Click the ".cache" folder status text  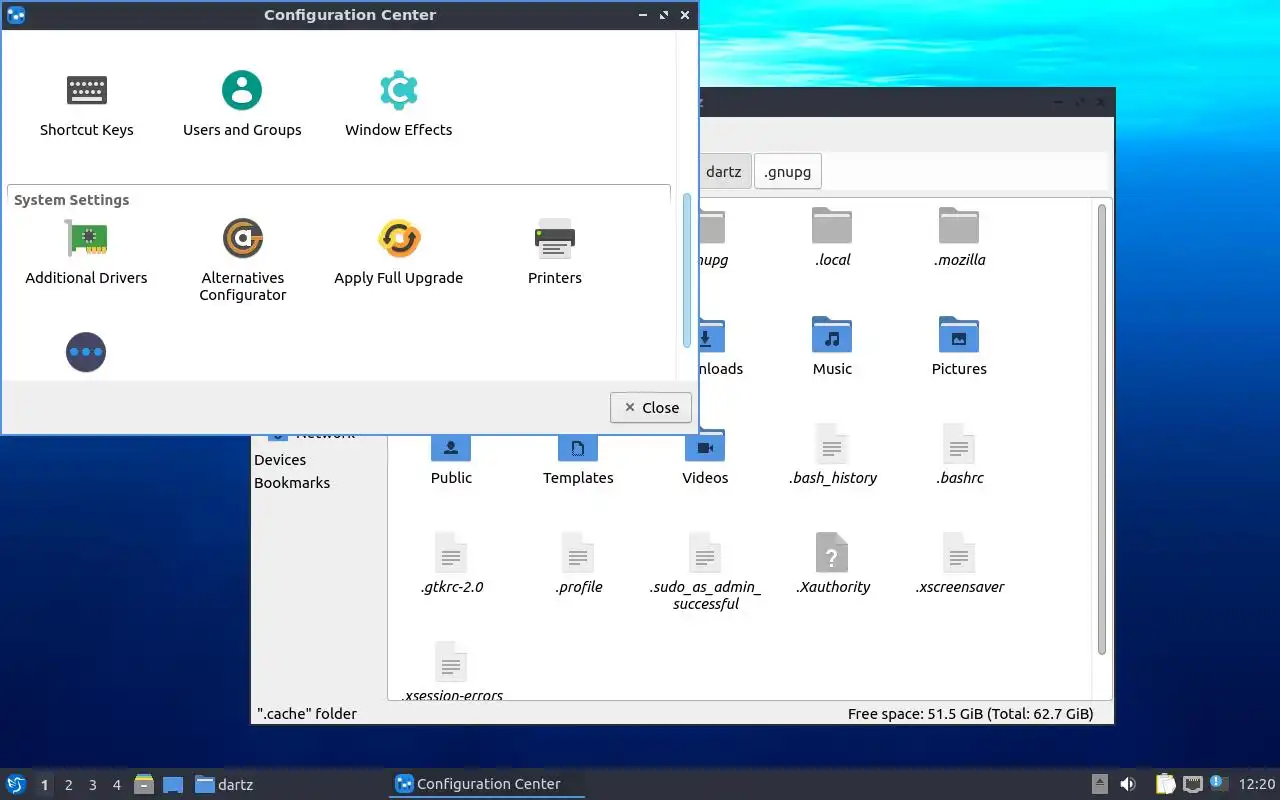pyautogui.click(x=307, y=714)
